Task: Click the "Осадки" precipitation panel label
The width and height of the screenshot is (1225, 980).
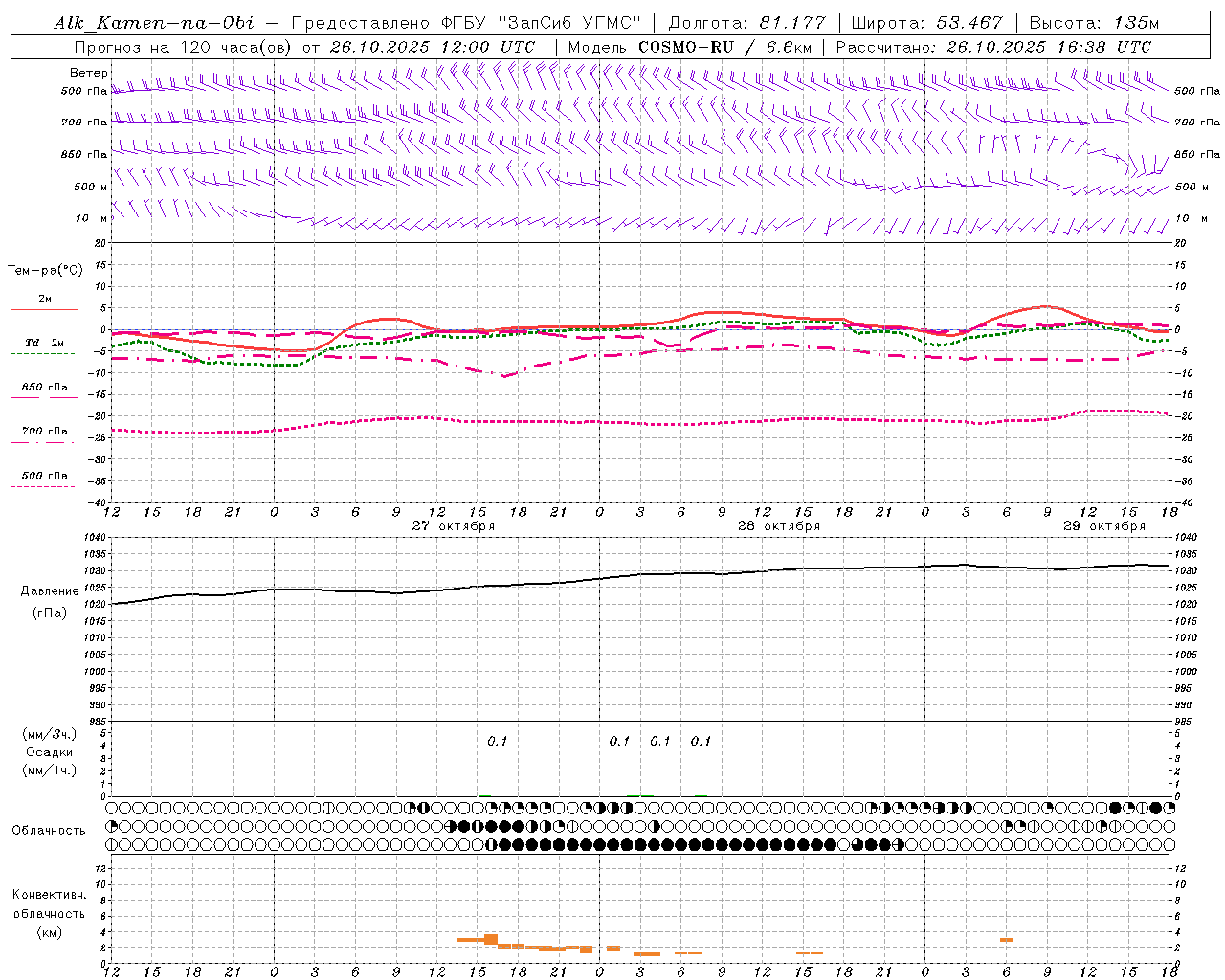Action: (x=50, y=752)
